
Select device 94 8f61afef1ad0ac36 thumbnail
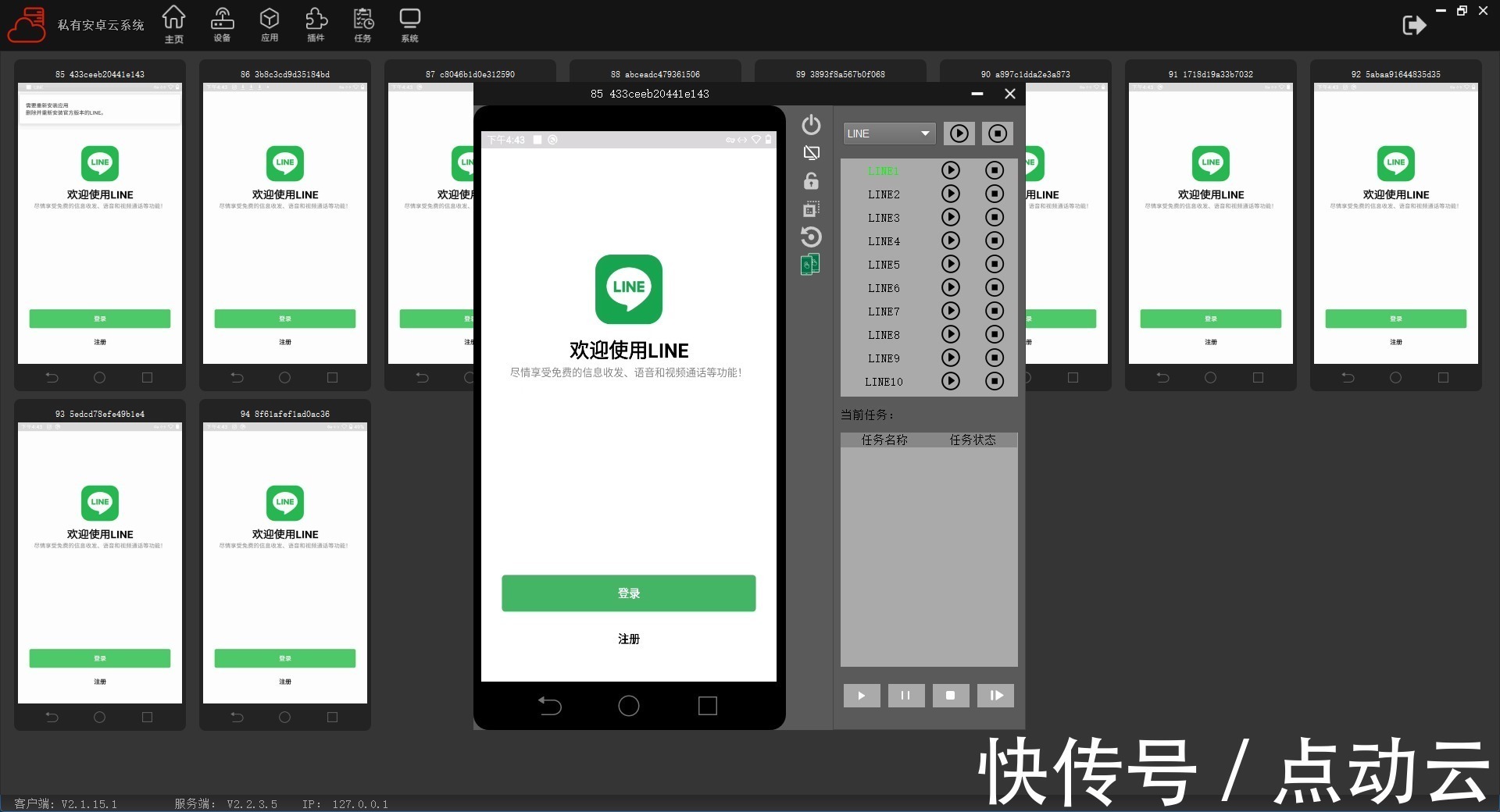(285, 564)
